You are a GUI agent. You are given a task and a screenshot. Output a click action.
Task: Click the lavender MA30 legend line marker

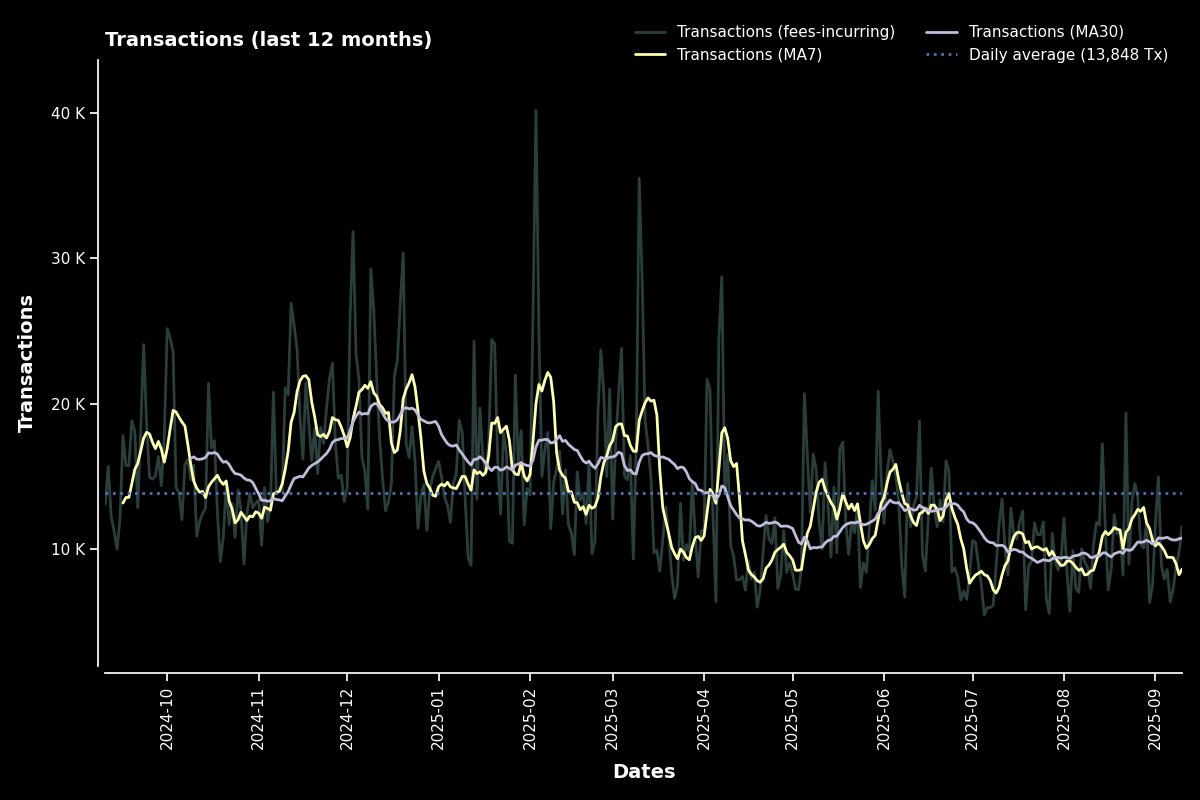[x=944, y=31]
